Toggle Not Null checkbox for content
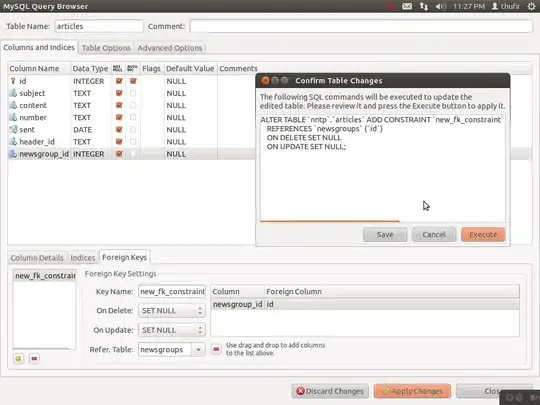The width and height of the screenshot is (540, 405). tap(119, 105)
